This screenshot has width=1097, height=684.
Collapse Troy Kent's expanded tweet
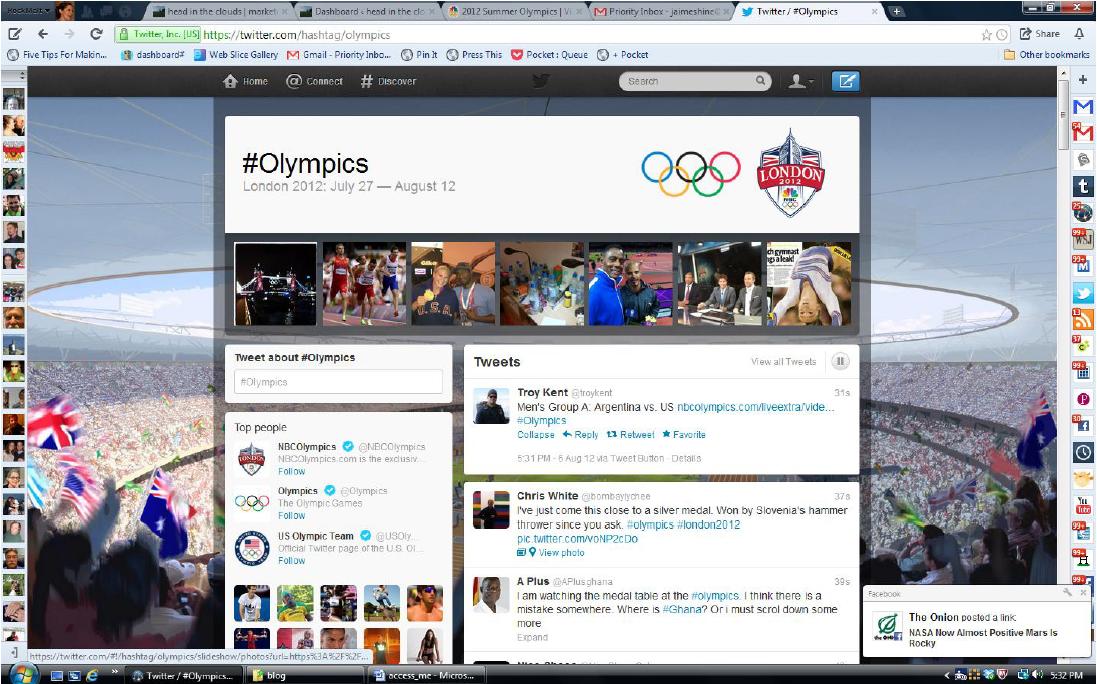[536, 435]
